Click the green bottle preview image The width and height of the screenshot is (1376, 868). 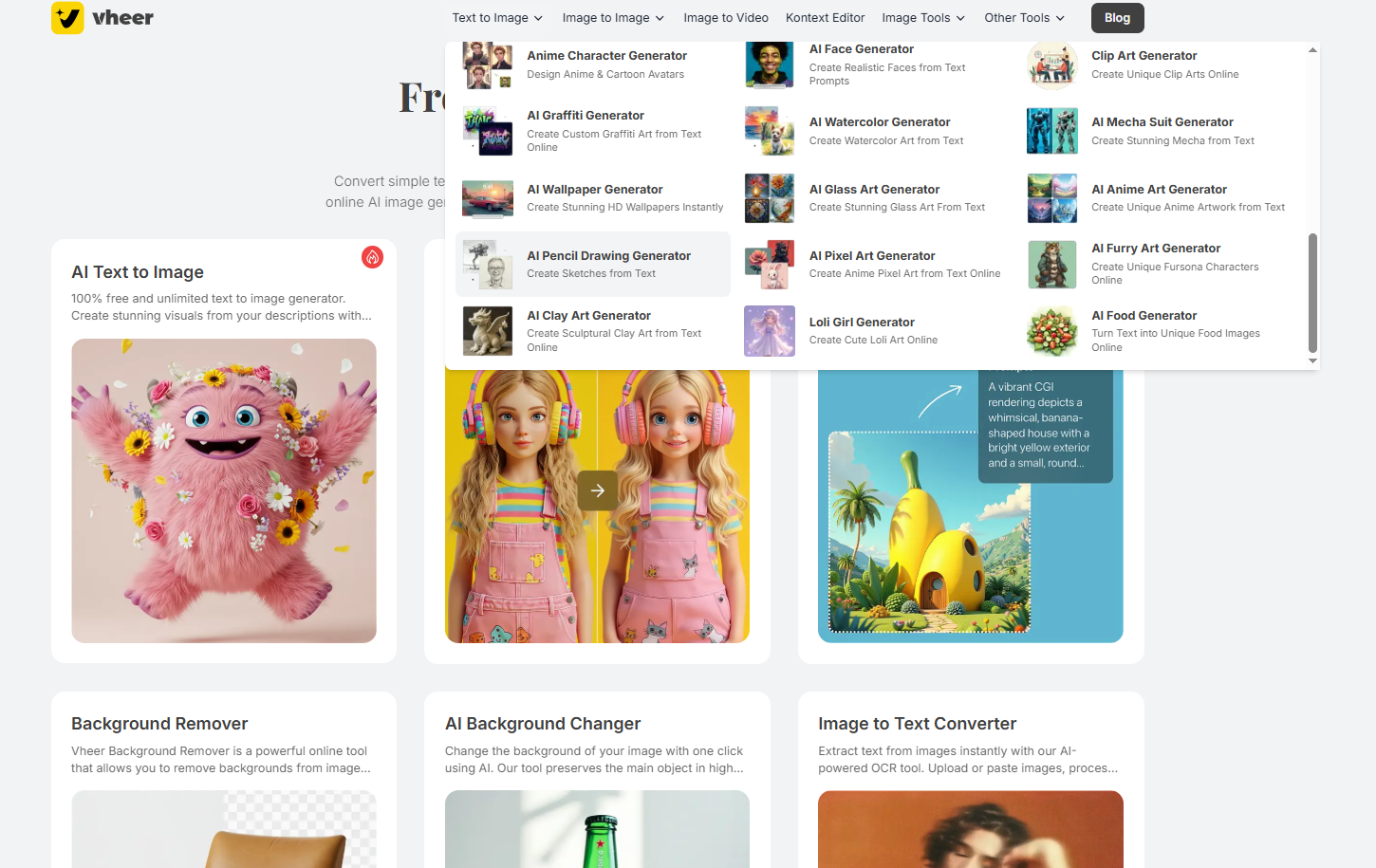coord(598,829)
